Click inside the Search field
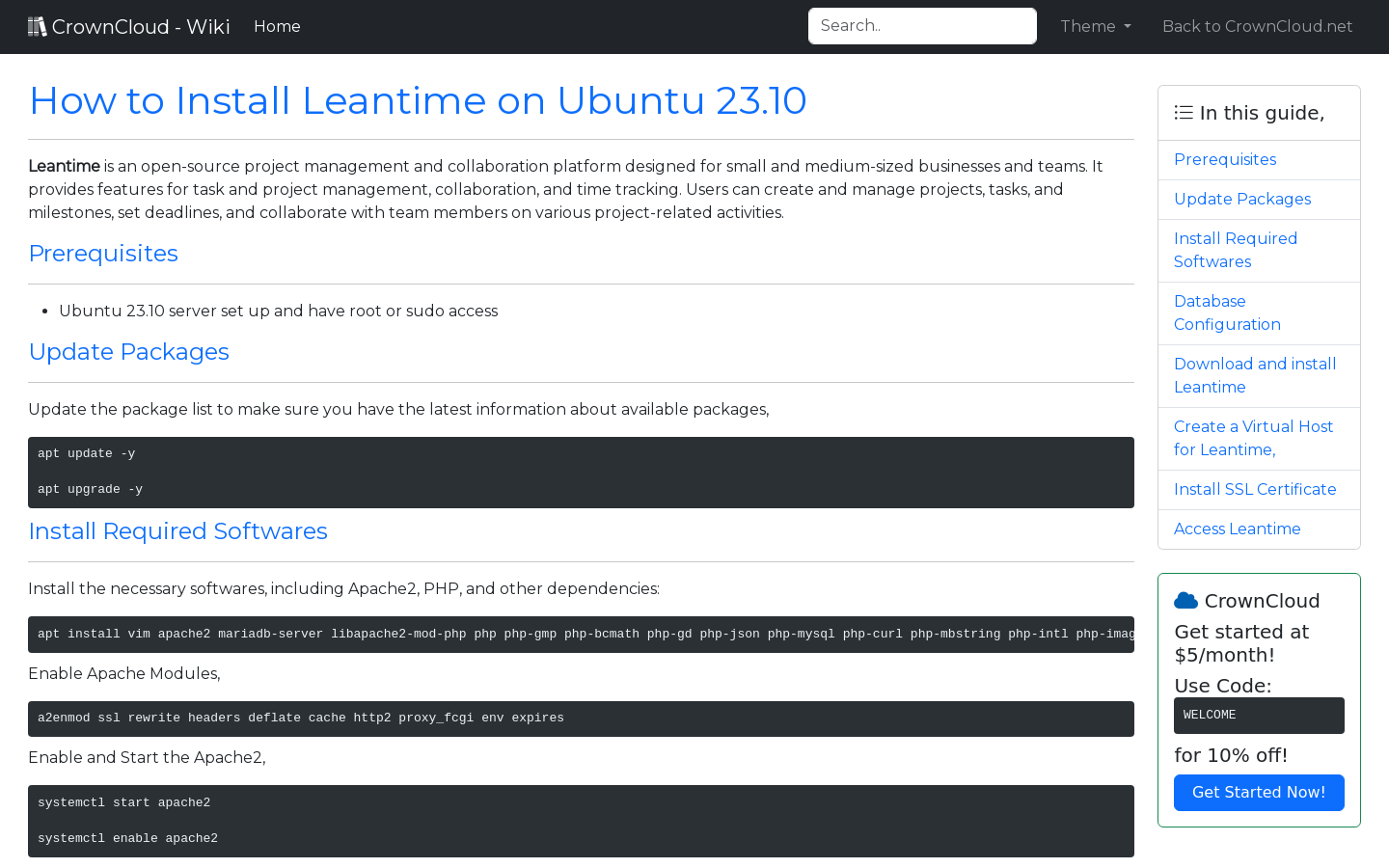The image size is (1389, 868). click(922, 26)
